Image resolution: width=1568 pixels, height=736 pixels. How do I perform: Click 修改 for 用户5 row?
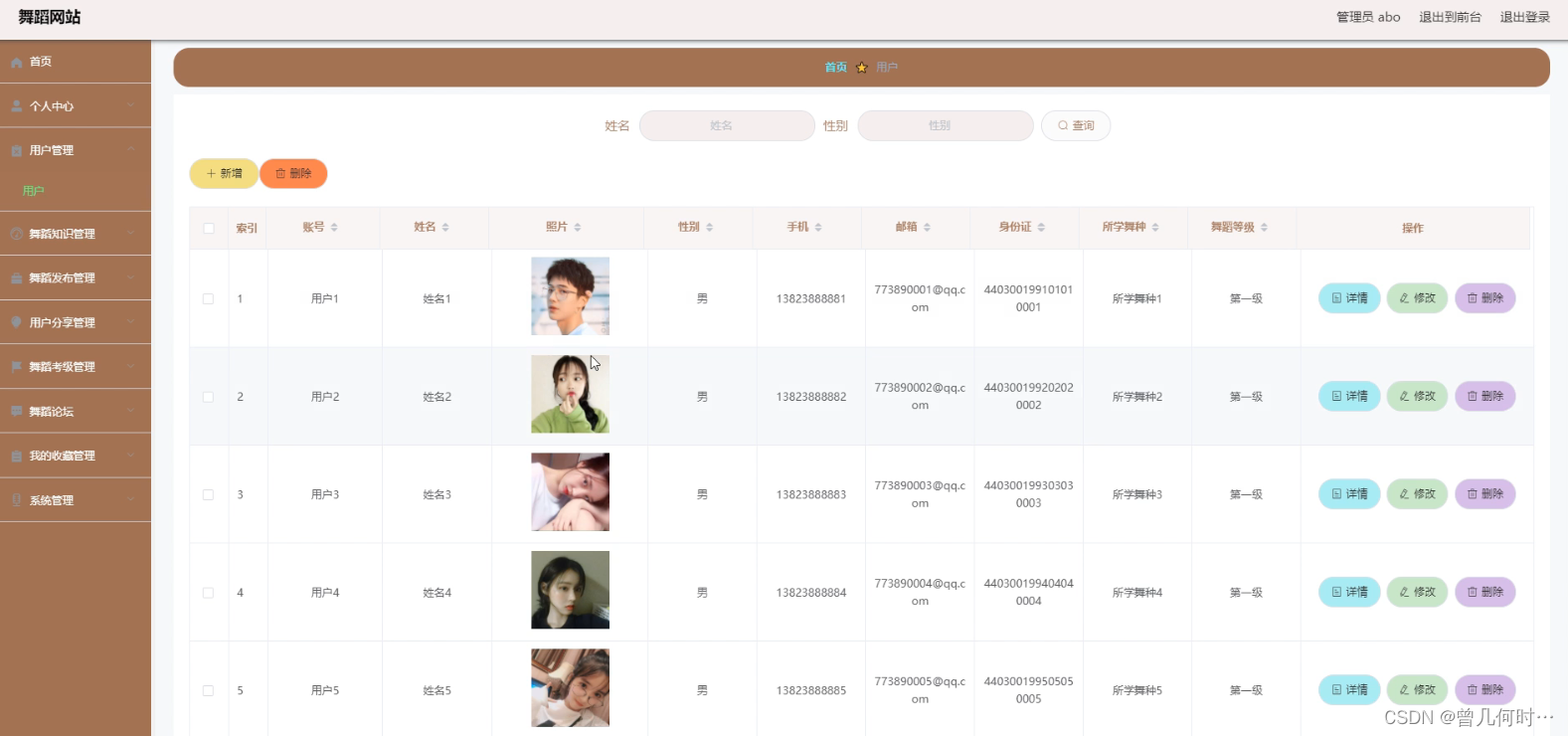tap(1417, 690)
